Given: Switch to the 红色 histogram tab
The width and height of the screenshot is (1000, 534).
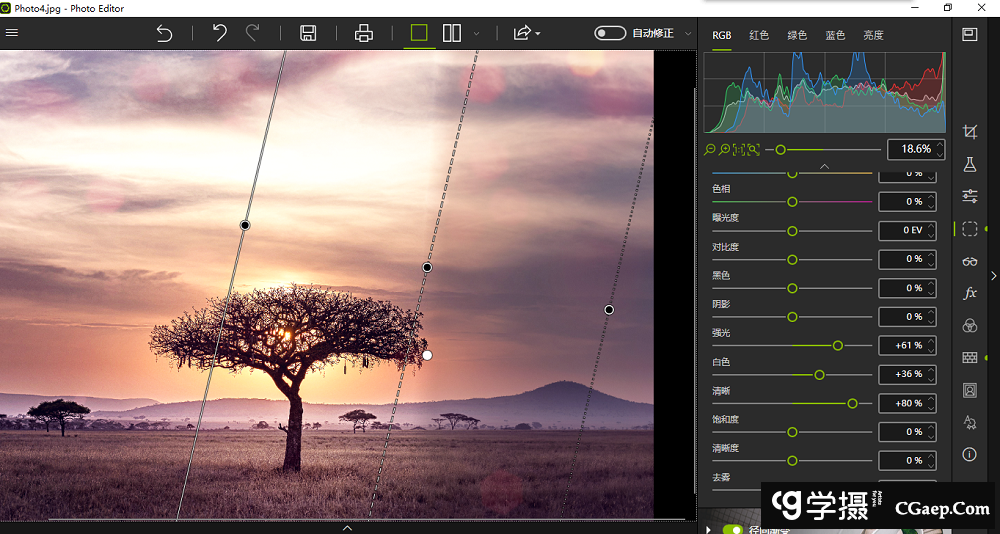Looking at the screenshot, I should point(759,35).
